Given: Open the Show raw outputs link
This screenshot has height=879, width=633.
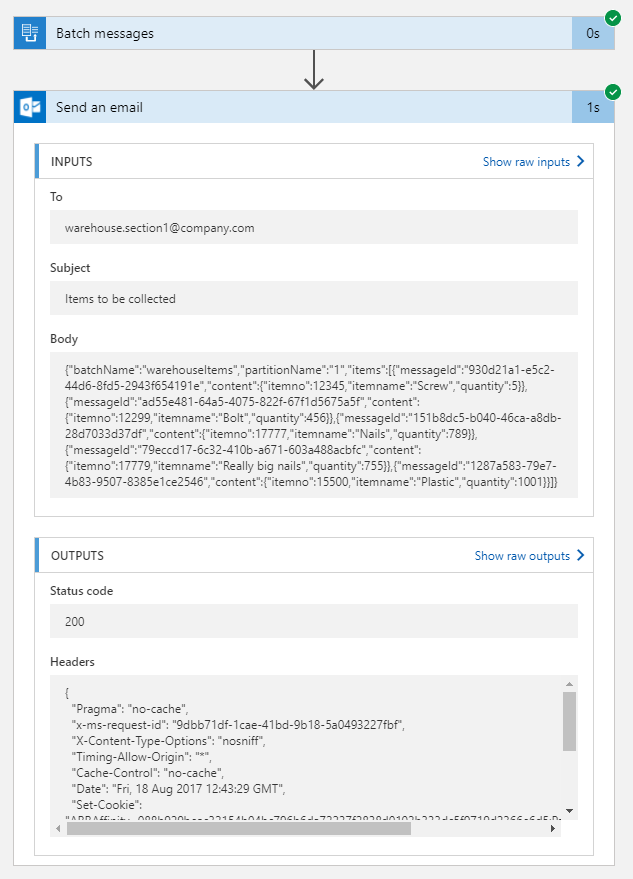Looking at the screenshot, I should 522,556.
